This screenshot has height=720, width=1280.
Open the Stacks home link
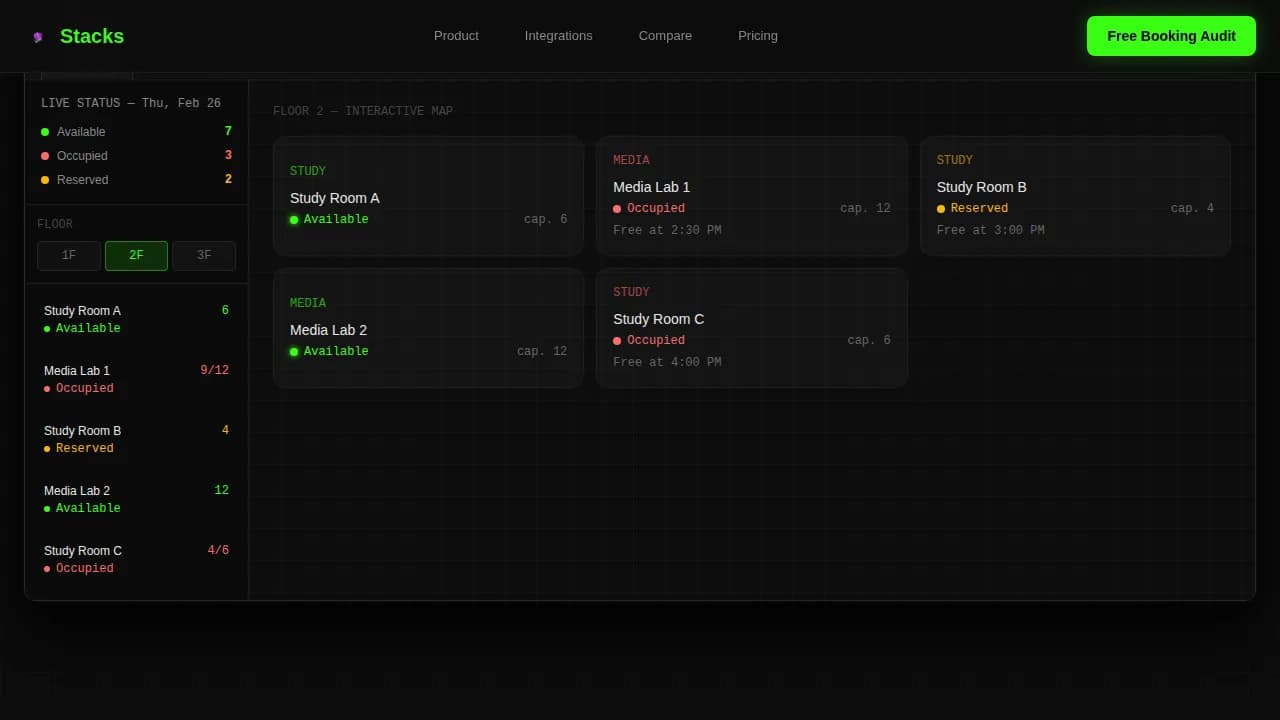pos(78,36)
